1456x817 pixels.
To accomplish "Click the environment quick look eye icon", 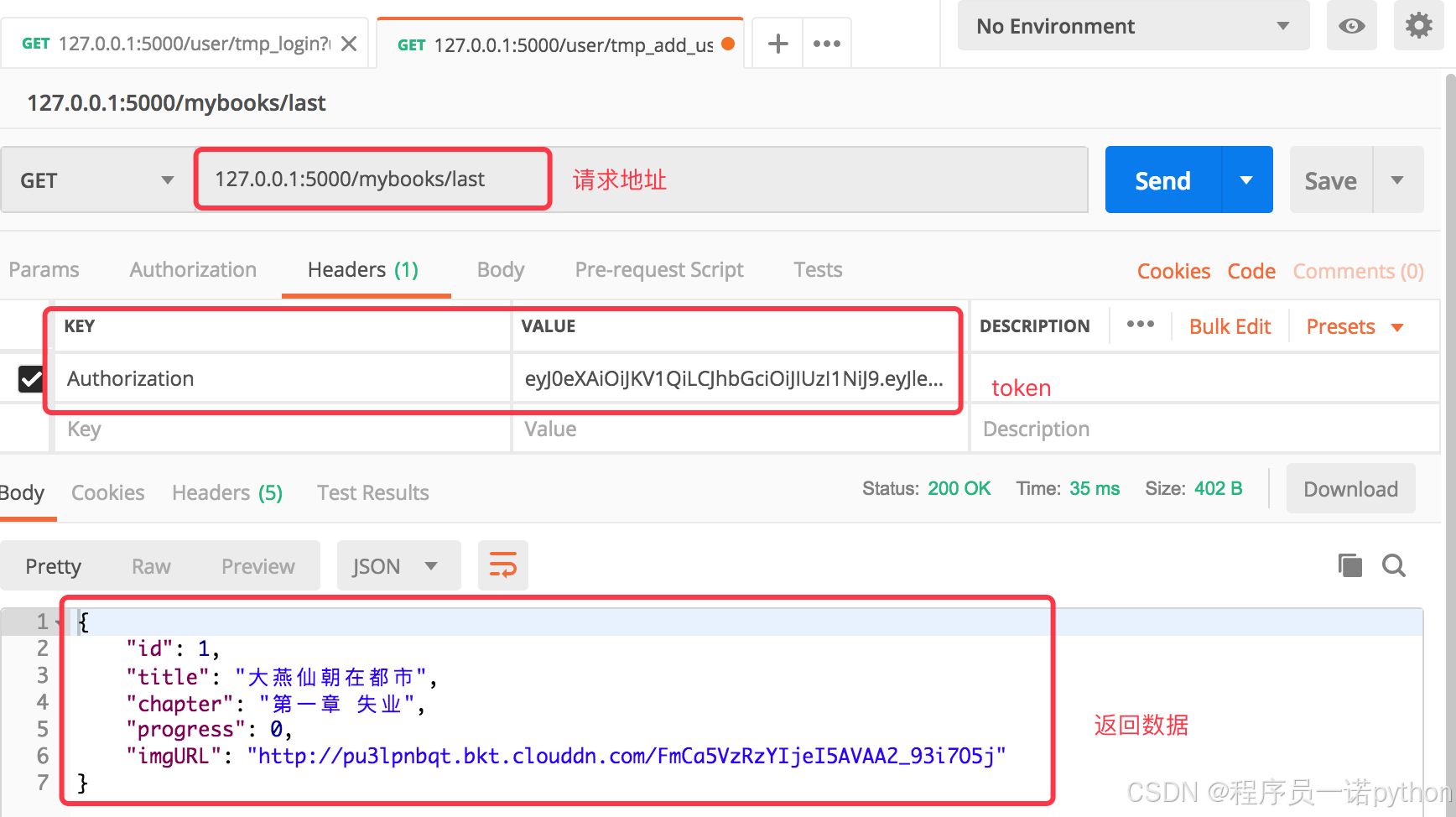I will coord(1351,26).
